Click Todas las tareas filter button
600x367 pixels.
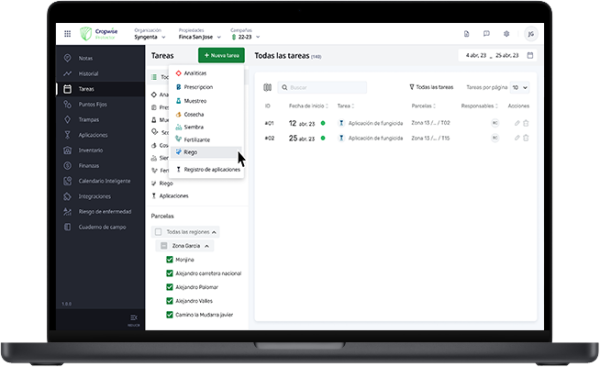click(431, 87)
